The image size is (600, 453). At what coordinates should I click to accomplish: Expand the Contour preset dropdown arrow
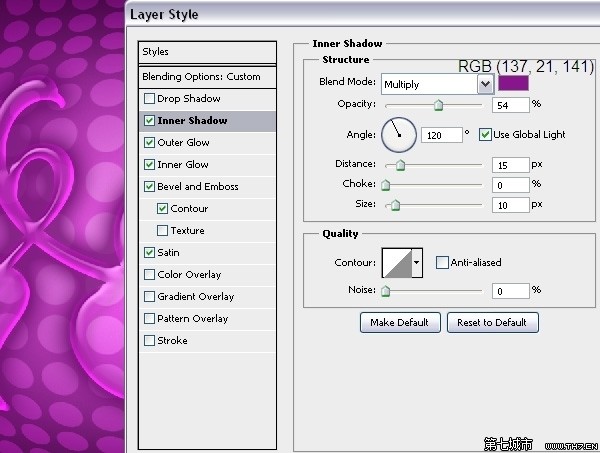click(417, 263)
